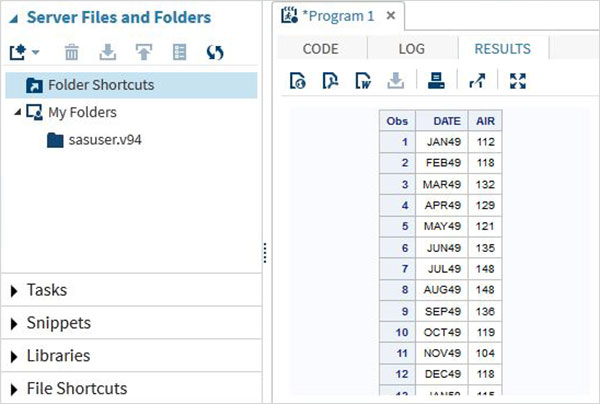Refresh the Server Files and Folders list
Image resolution: width=600 pixels, height=404 pixels.
pyautogui.click(x=214, y=51)
